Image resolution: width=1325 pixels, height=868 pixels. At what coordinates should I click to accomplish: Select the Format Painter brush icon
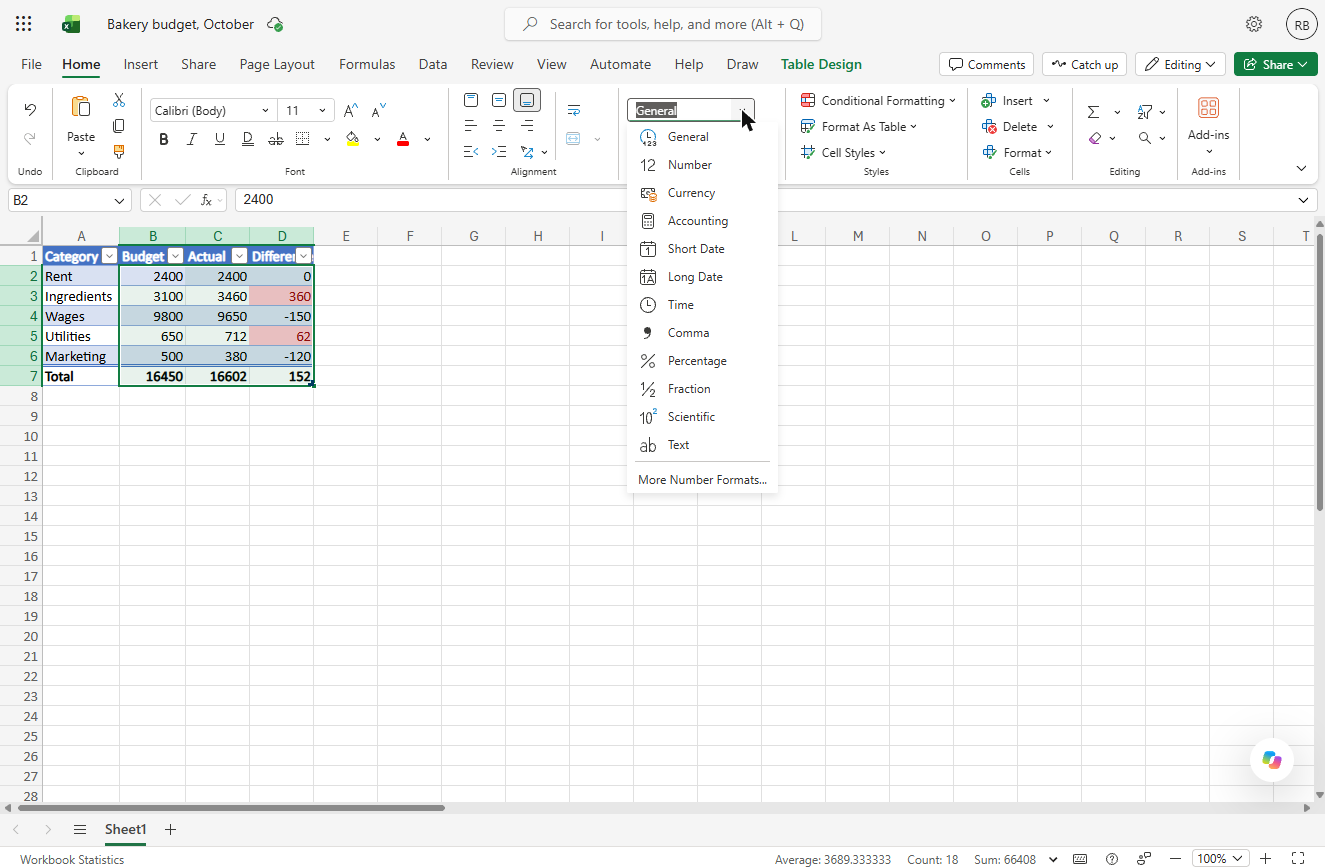click(119, 152)
